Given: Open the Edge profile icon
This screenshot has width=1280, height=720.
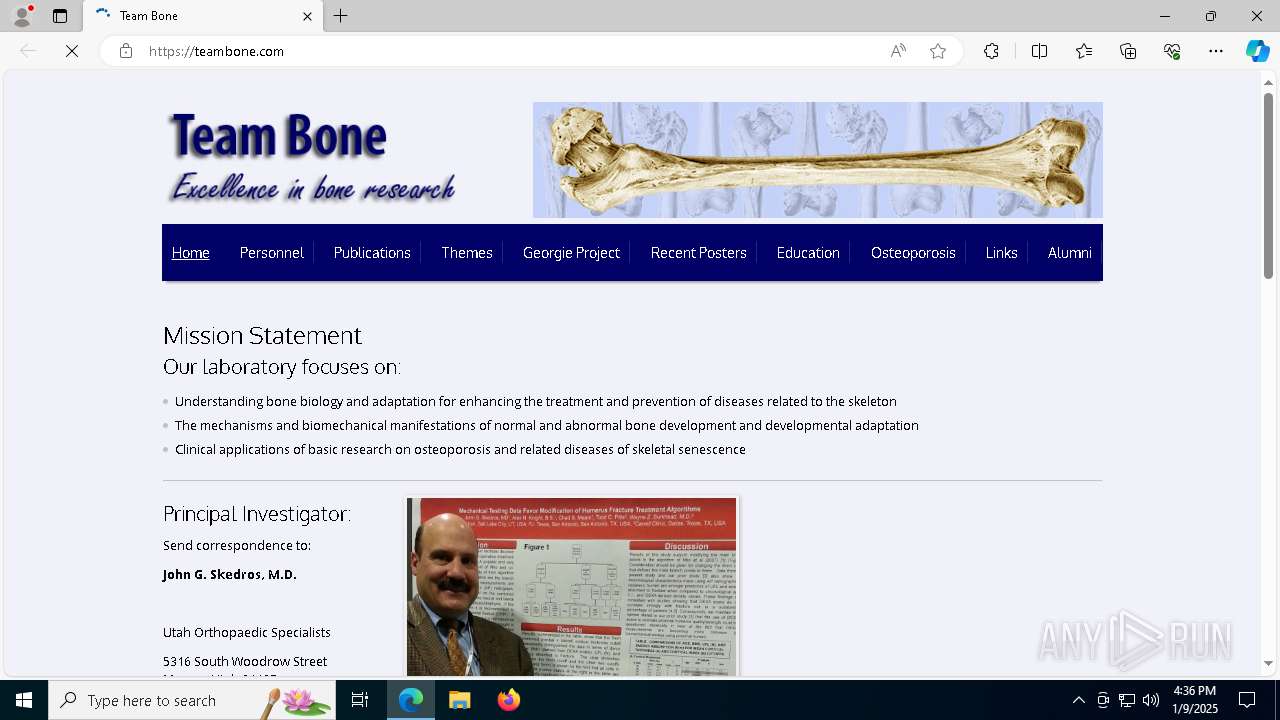Looking at the screenshot, I should 22,16.
